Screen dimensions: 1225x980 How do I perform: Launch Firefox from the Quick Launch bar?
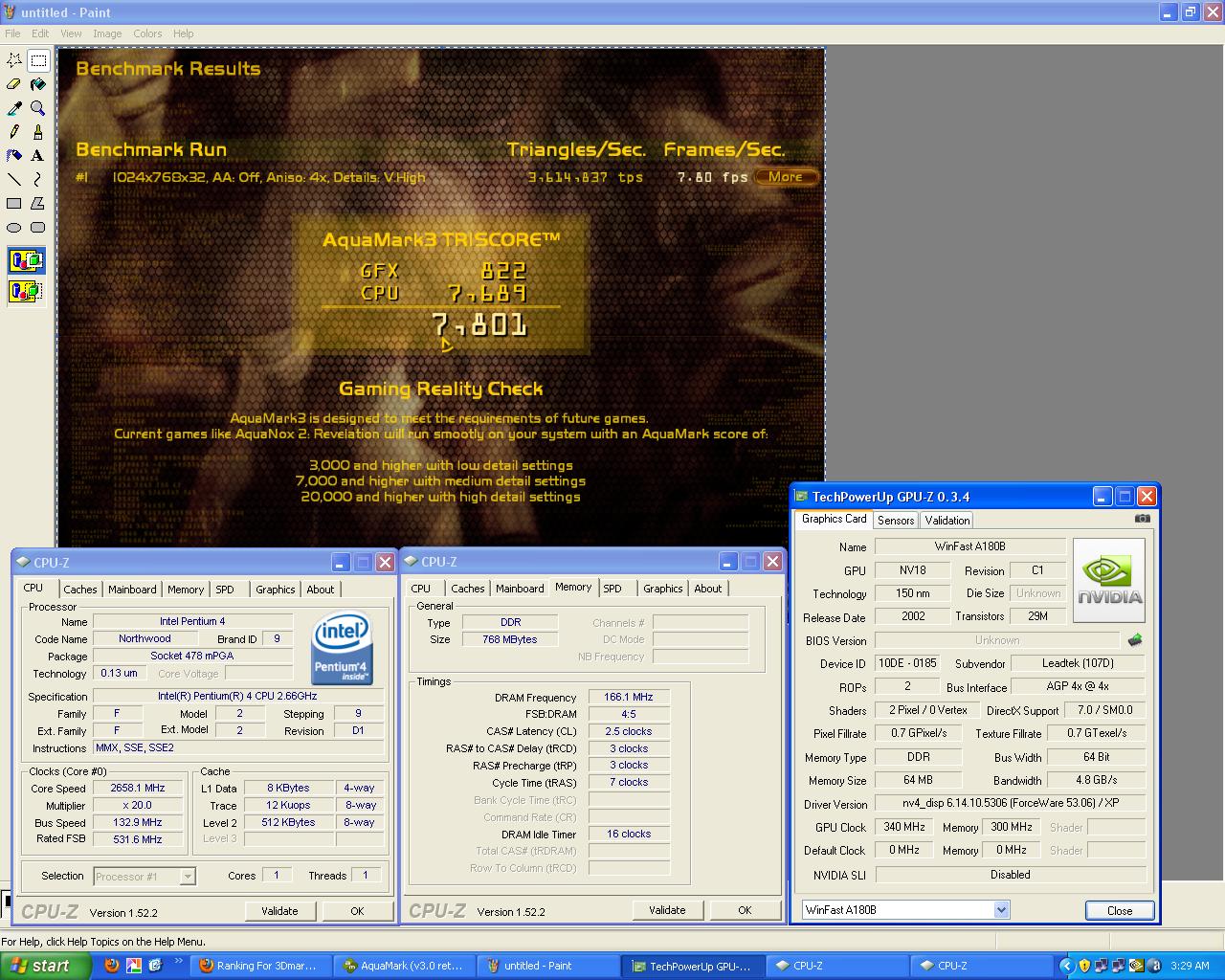tap(112, 966)
